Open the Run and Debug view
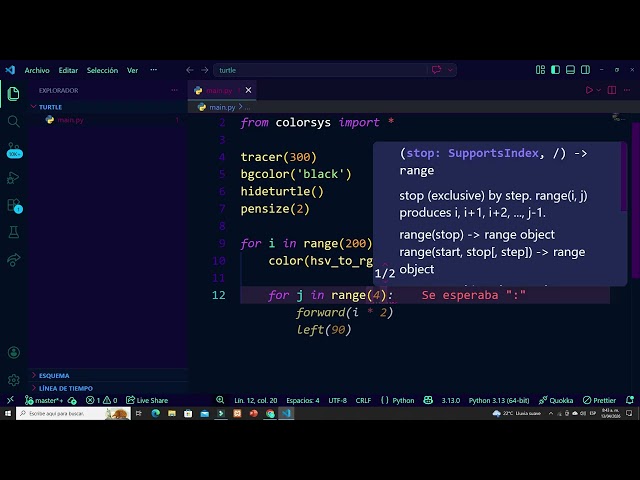 tap(13, 178)
